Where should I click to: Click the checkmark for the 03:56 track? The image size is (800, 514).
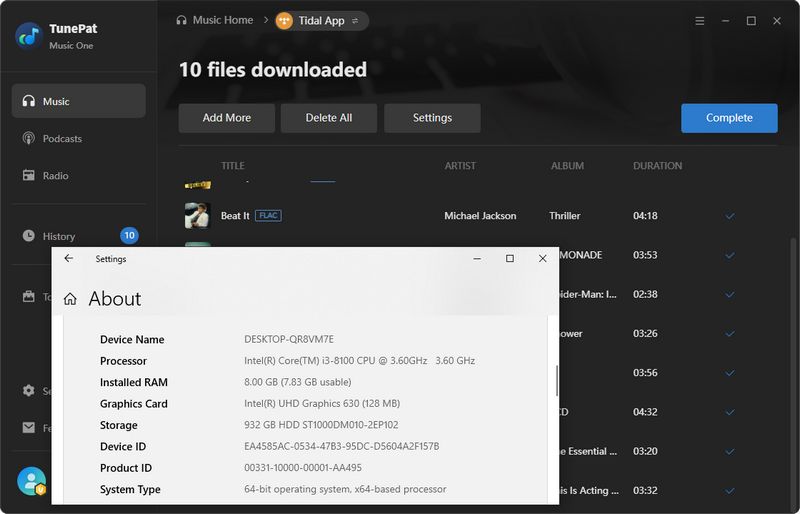[730, 373]
